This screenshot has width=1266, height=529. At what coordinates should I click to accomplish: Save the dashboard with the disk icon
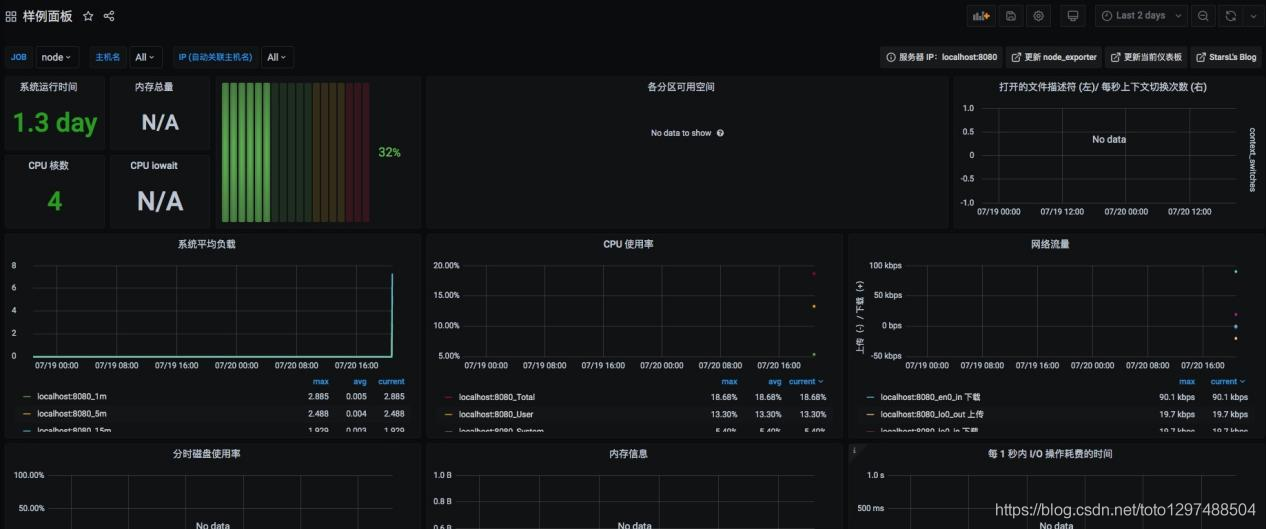(x=1011, y=16)
